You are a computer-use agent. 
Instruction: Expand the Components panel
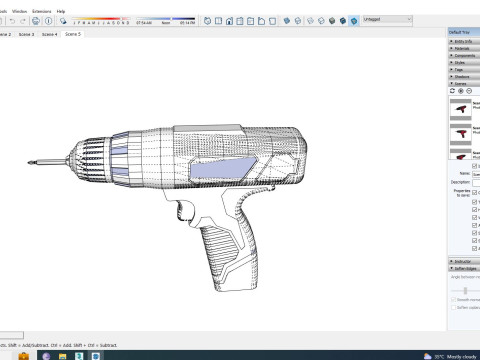[x=464, y=55]
